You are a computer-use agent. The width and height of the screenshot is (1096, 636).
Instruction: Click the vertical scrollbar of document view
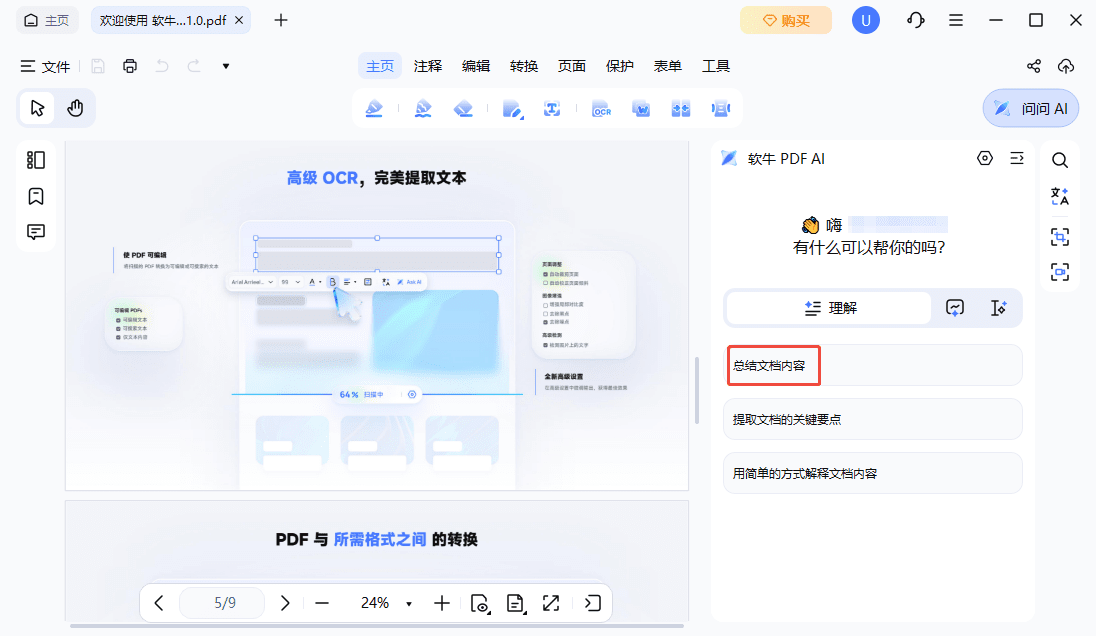coord(697,390)
